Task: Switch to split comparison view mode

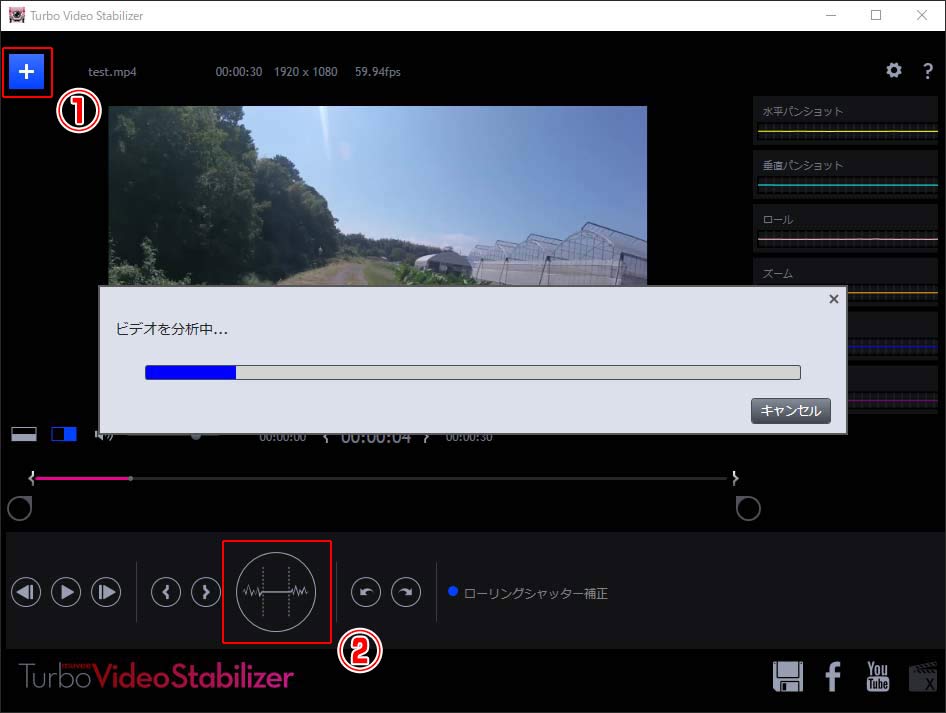Action: point(64,434)
